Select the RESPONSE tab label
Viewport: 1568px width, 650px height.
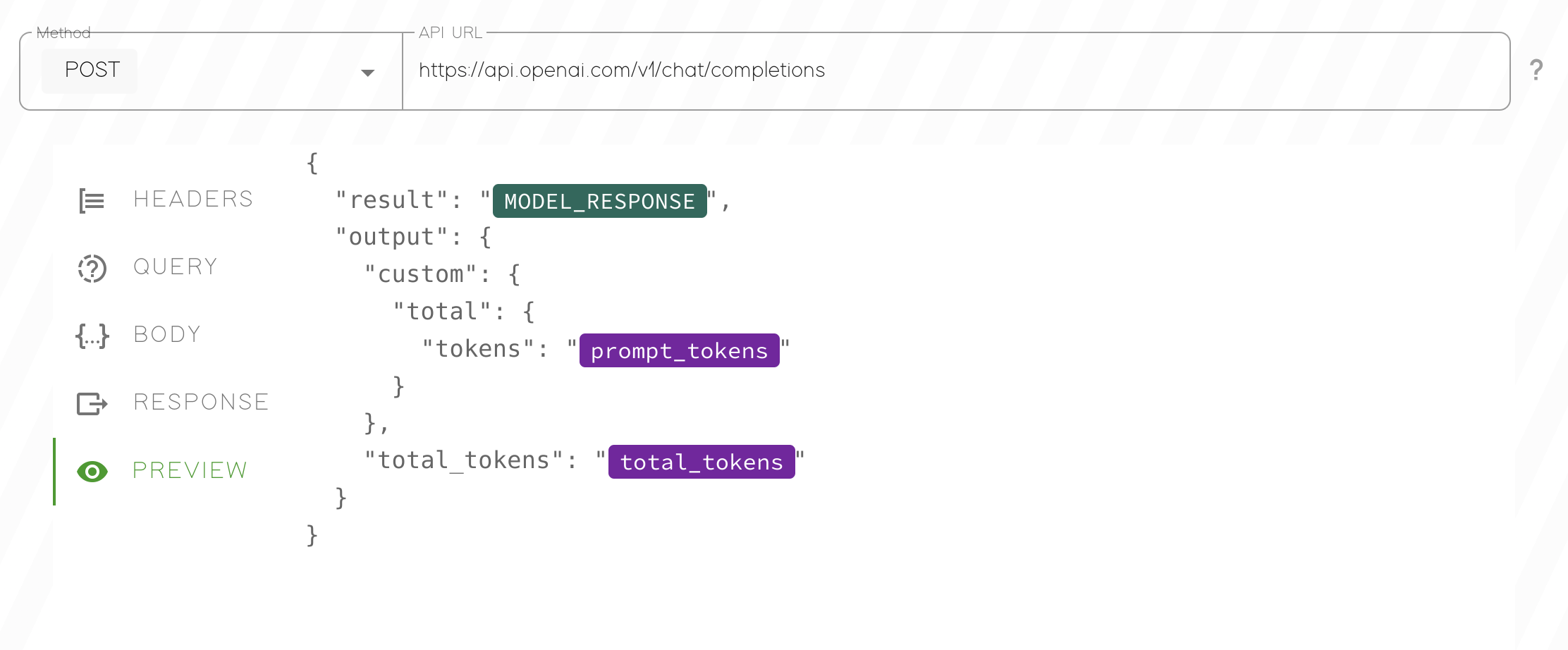(x=201, y=403)
